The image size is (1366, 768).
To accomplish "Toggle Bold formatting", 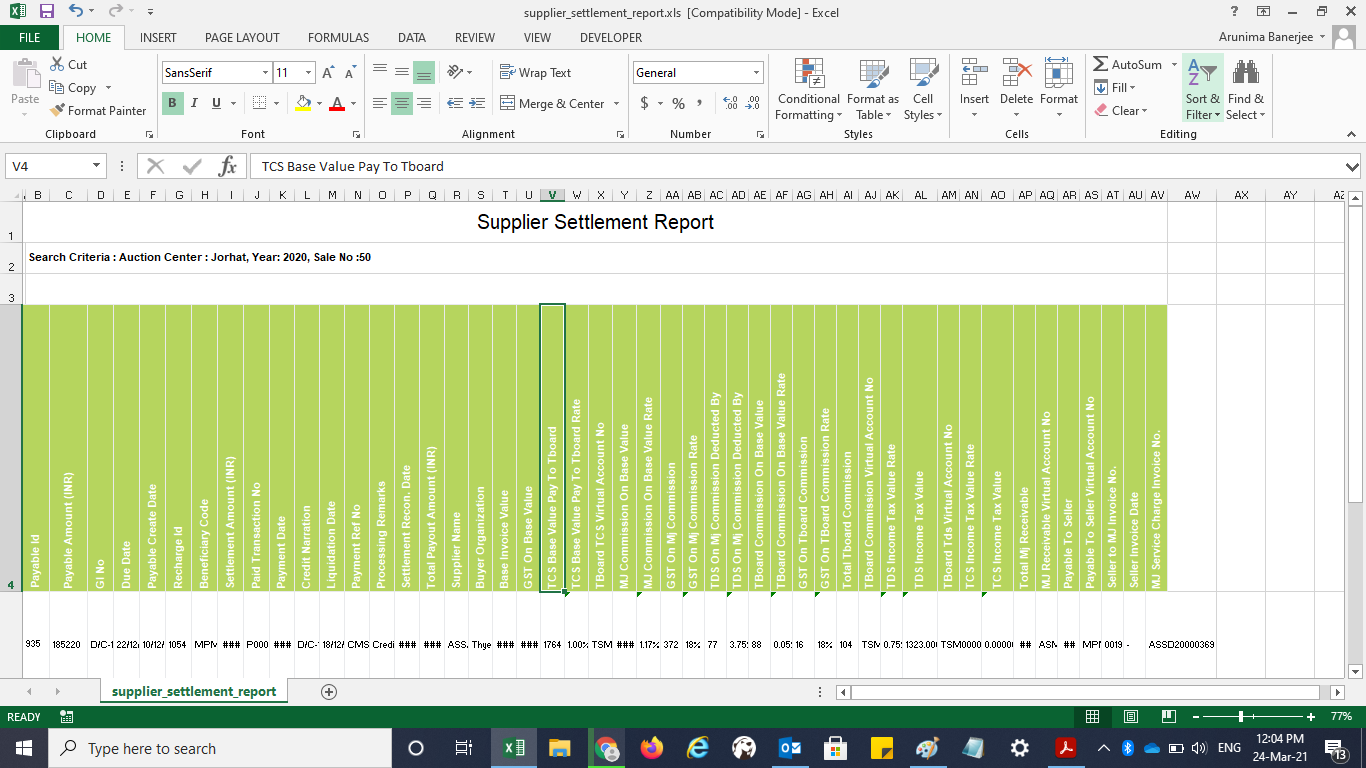I will click(x=172, y=103).
